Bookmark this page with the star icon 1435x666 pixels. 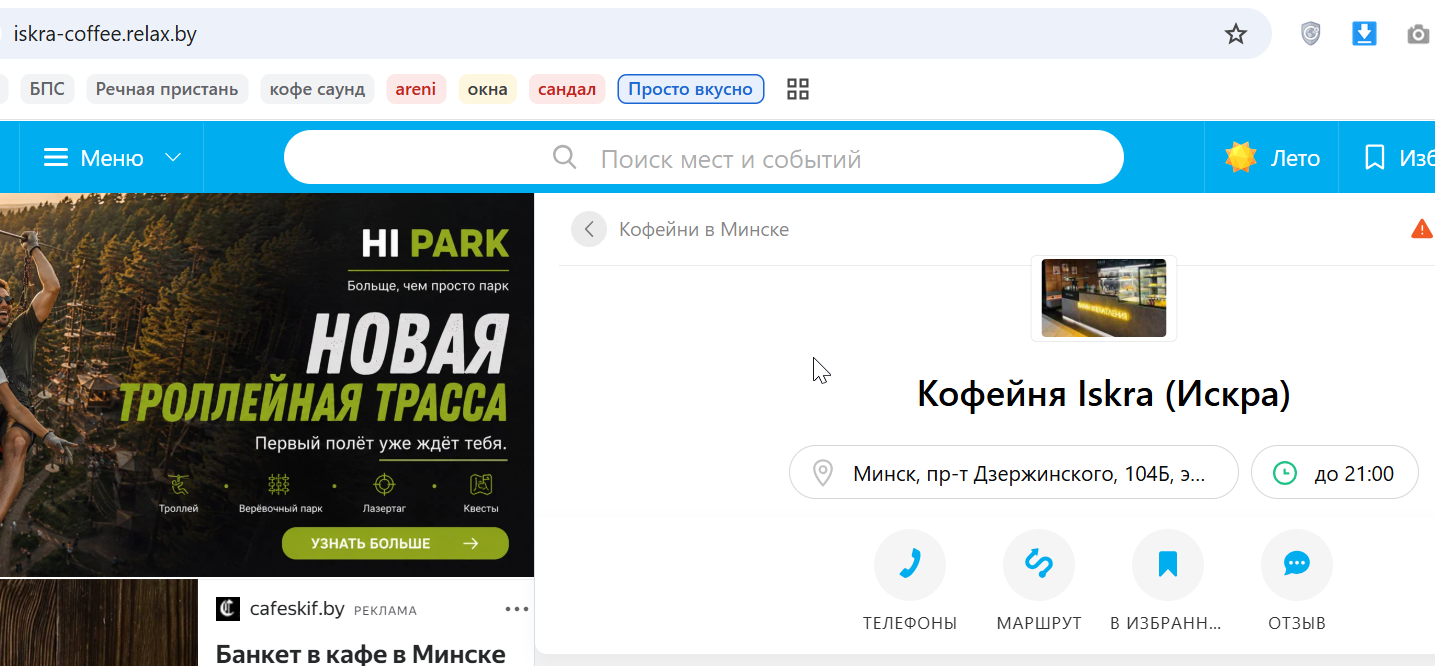click(1236, 34)
